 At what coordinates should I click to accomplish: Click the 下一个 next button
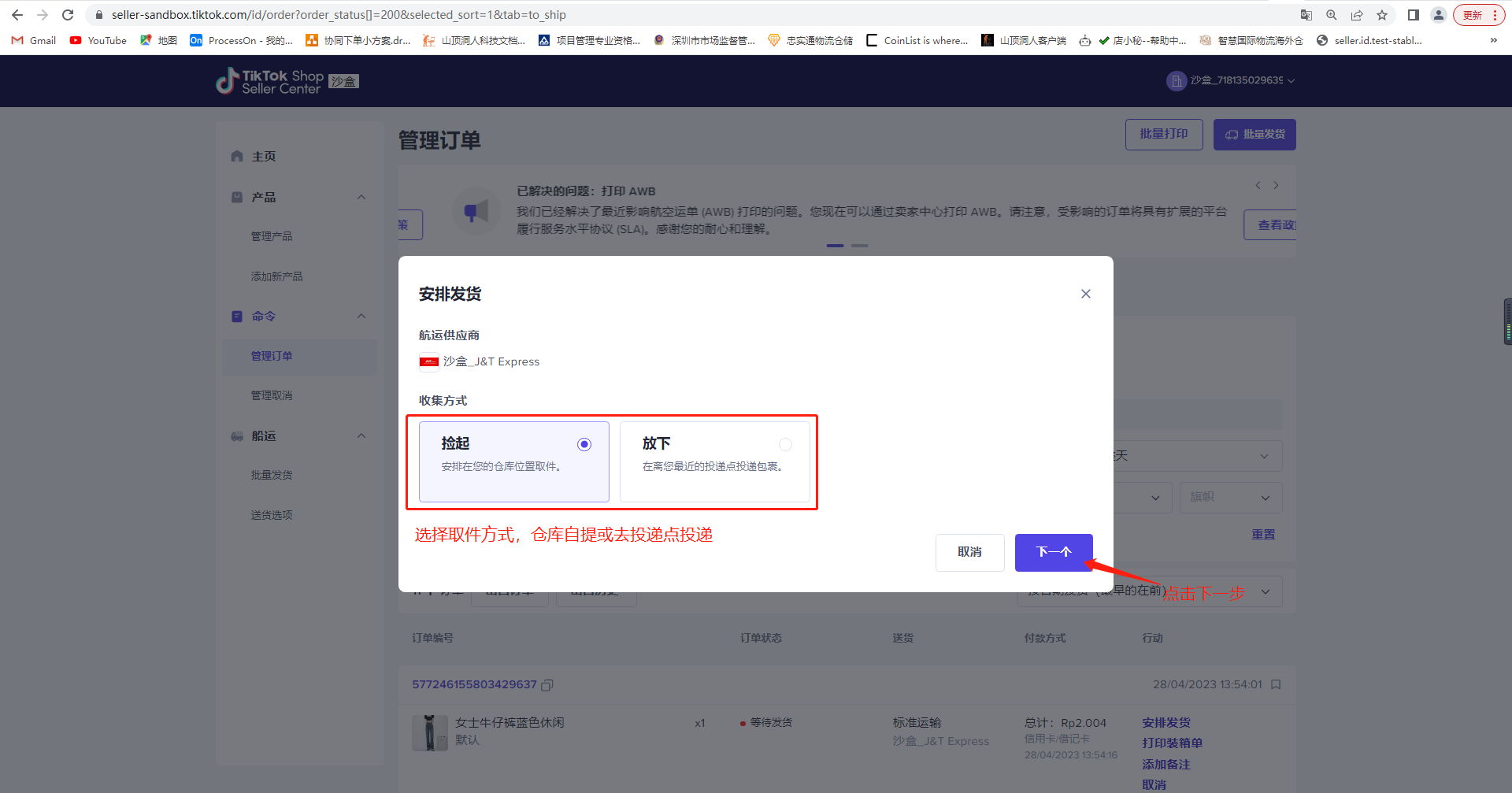tap(1053, 552)
